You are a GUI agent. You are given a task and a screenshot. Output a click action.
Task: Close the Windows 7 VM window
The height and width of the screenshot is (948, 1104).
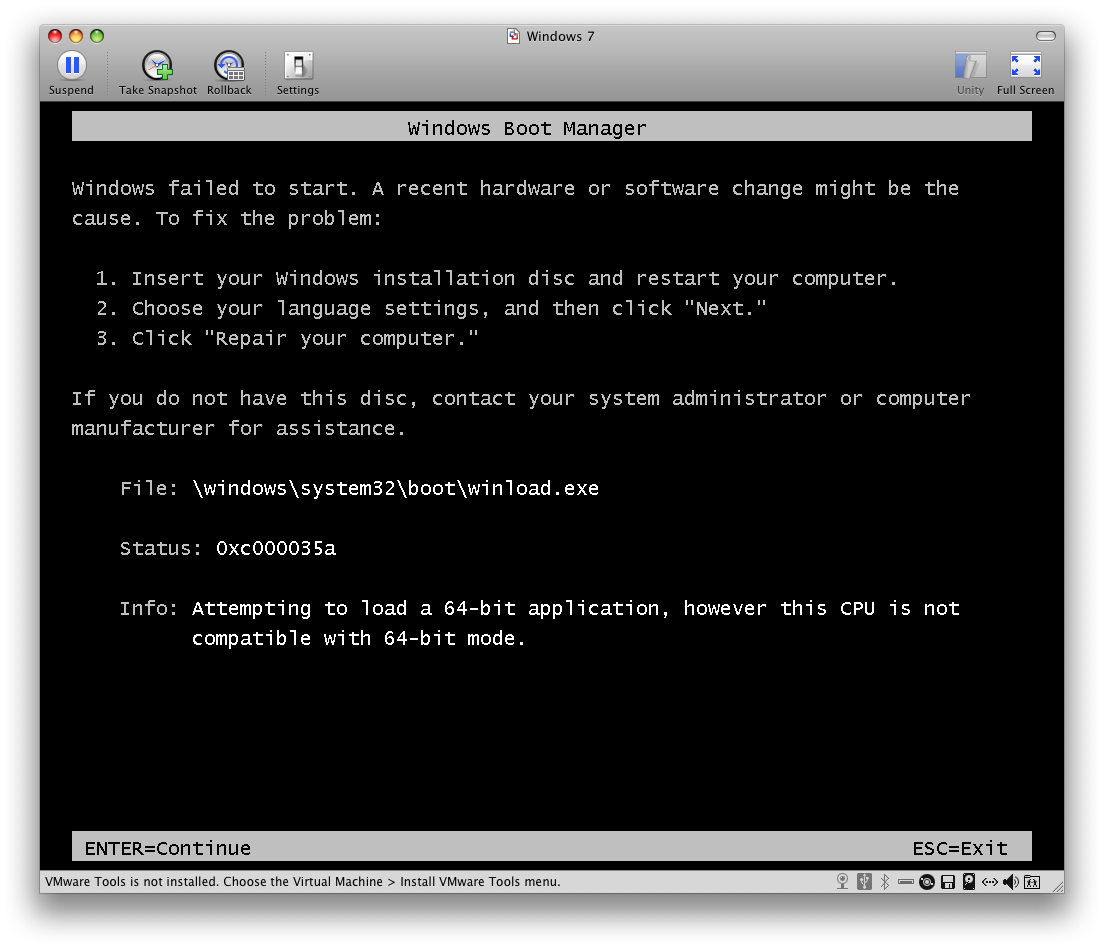[55, 36]
